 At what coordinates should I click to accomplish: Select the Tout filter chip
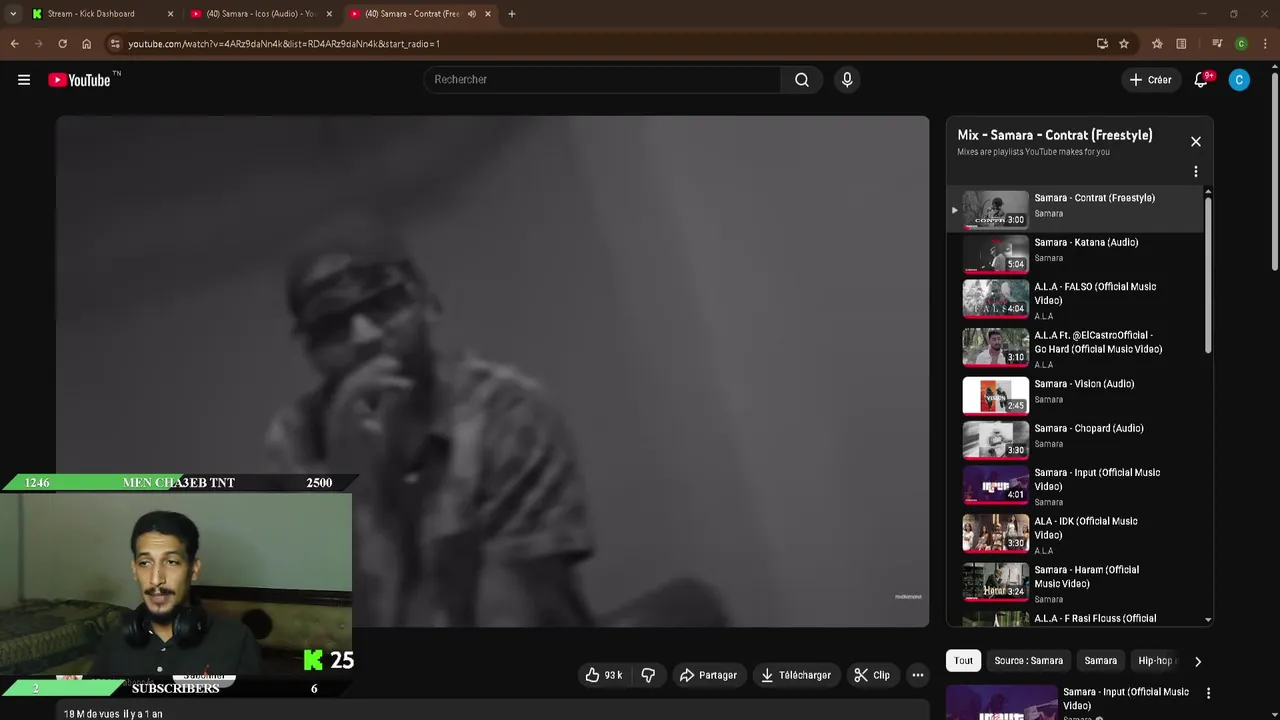[x=963, y=661]
